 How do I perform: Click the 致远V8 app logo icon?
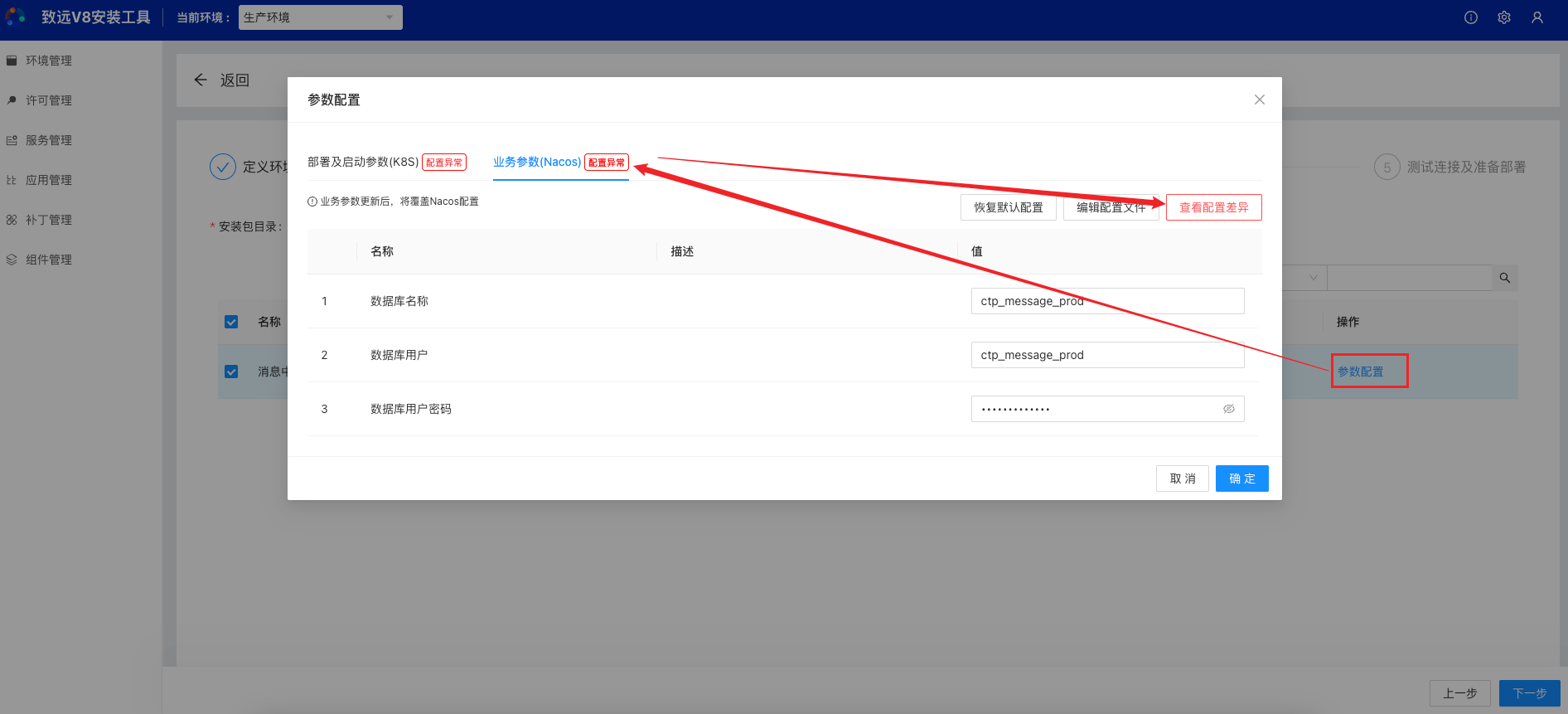pyautogui.click(x=15, y=17)
